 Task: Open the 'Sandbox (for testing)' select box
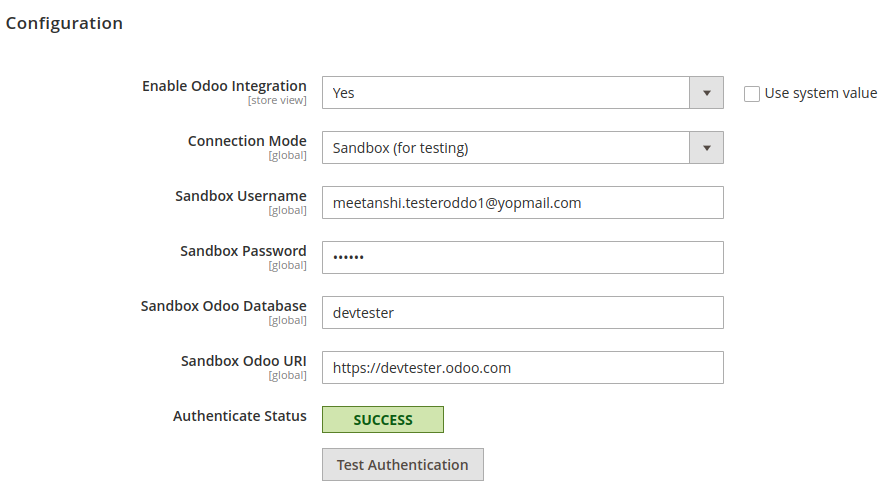pos(523,148)
